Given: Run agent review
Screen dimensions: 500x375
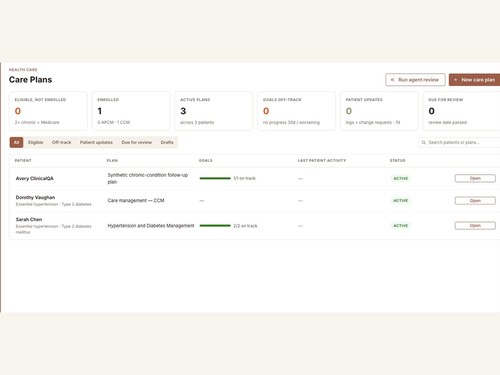Looking at the screenshot, I should (x=415, y=80).
